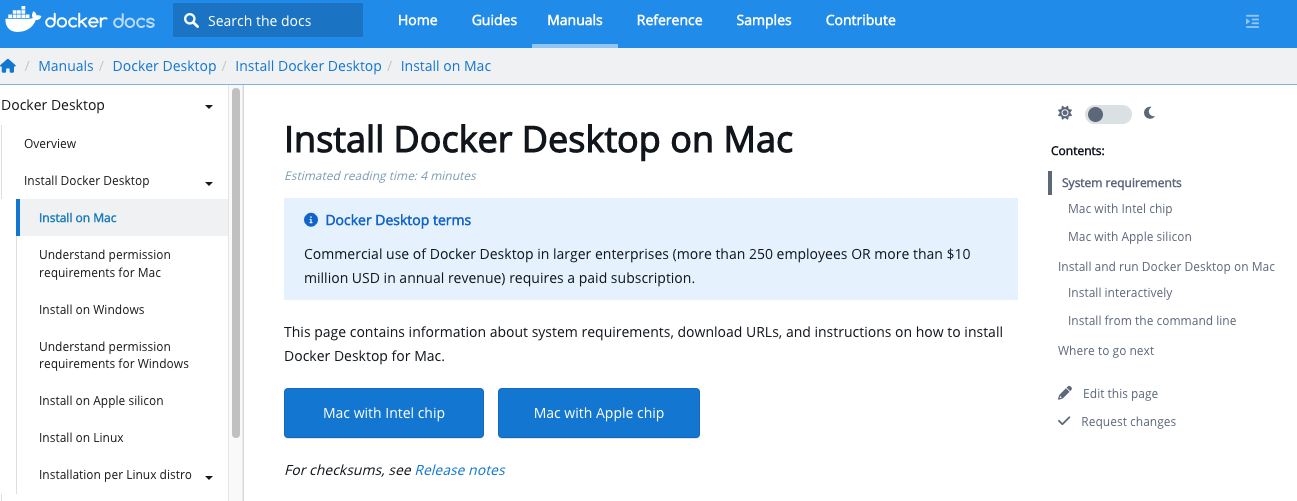Click Edit this page link text
1297x501 pixels.
coord(1120,394)
